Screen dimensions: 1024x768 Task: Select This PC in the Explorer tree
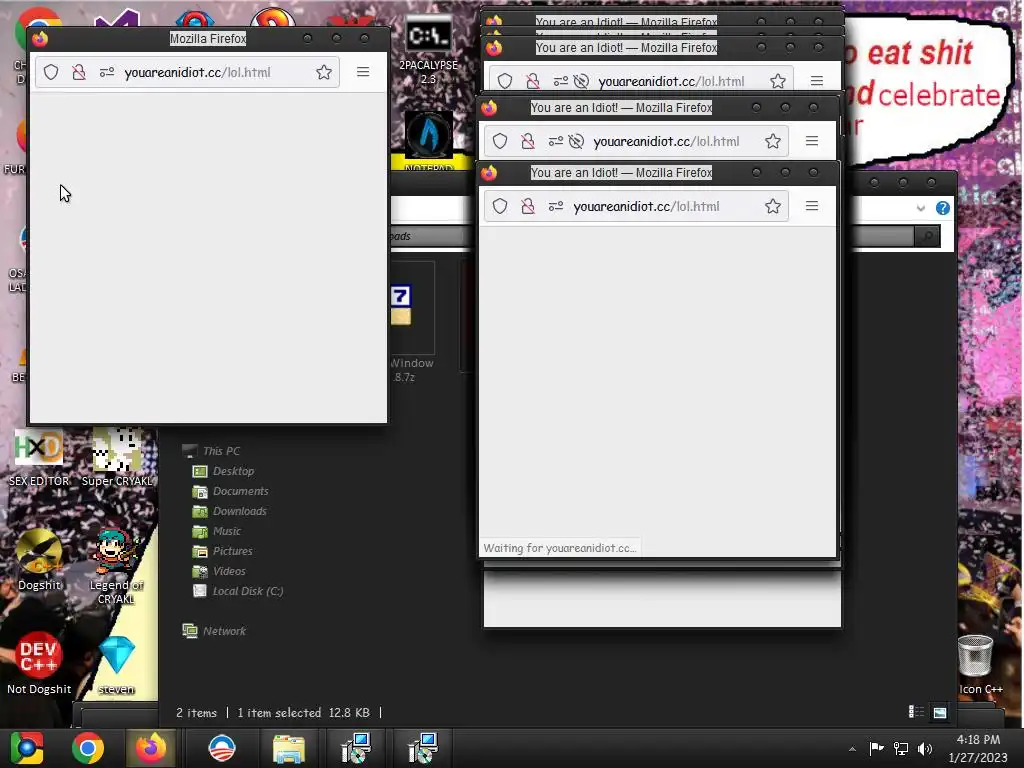click(x=212, y=451)
